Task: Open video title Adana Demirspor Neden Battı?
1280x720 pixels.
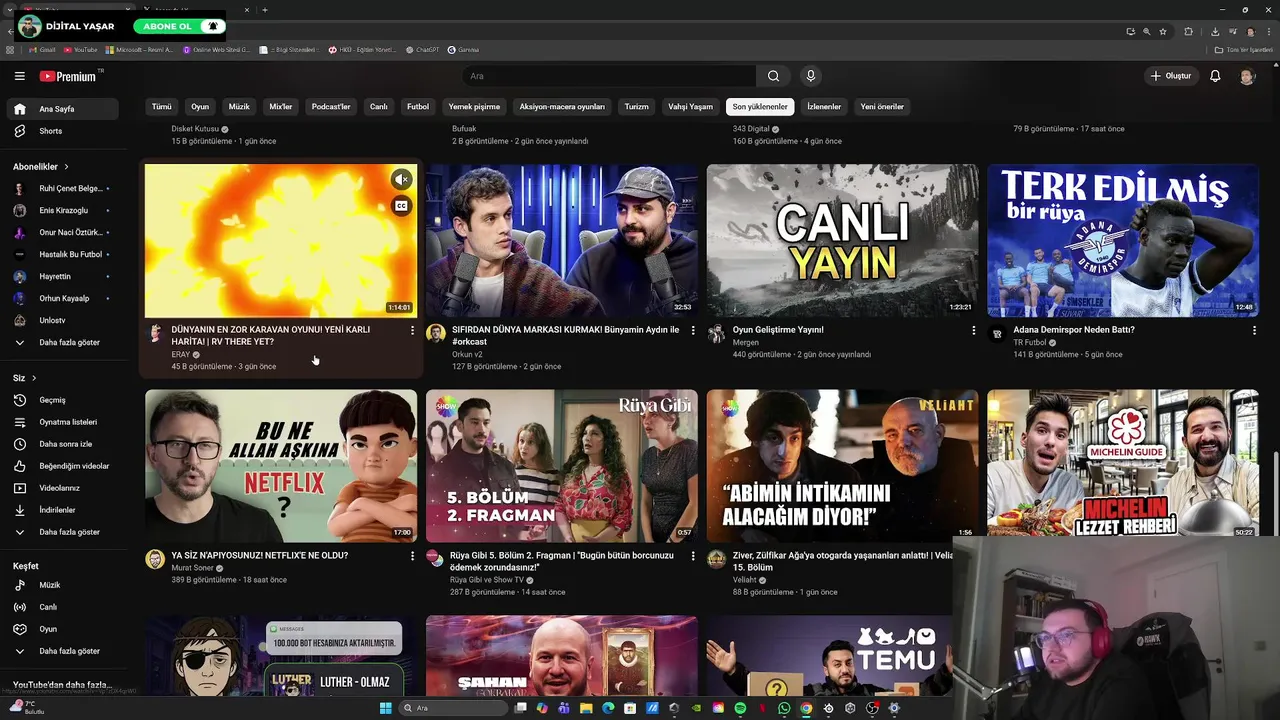Action: pyautogui.click(x=1074, y=330)
